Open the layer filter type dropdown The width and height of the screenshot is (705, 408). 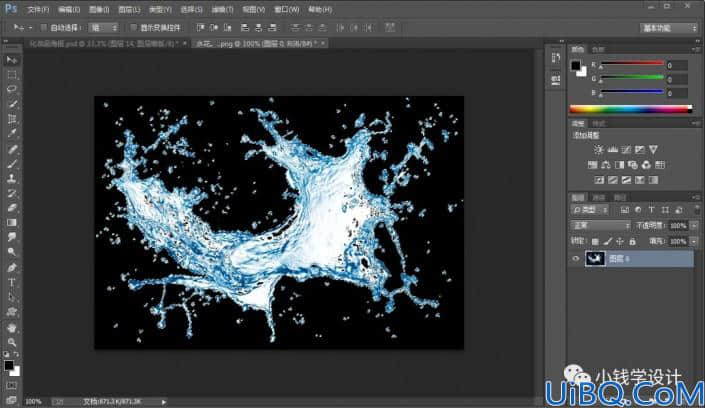click(x=591, y=210)
